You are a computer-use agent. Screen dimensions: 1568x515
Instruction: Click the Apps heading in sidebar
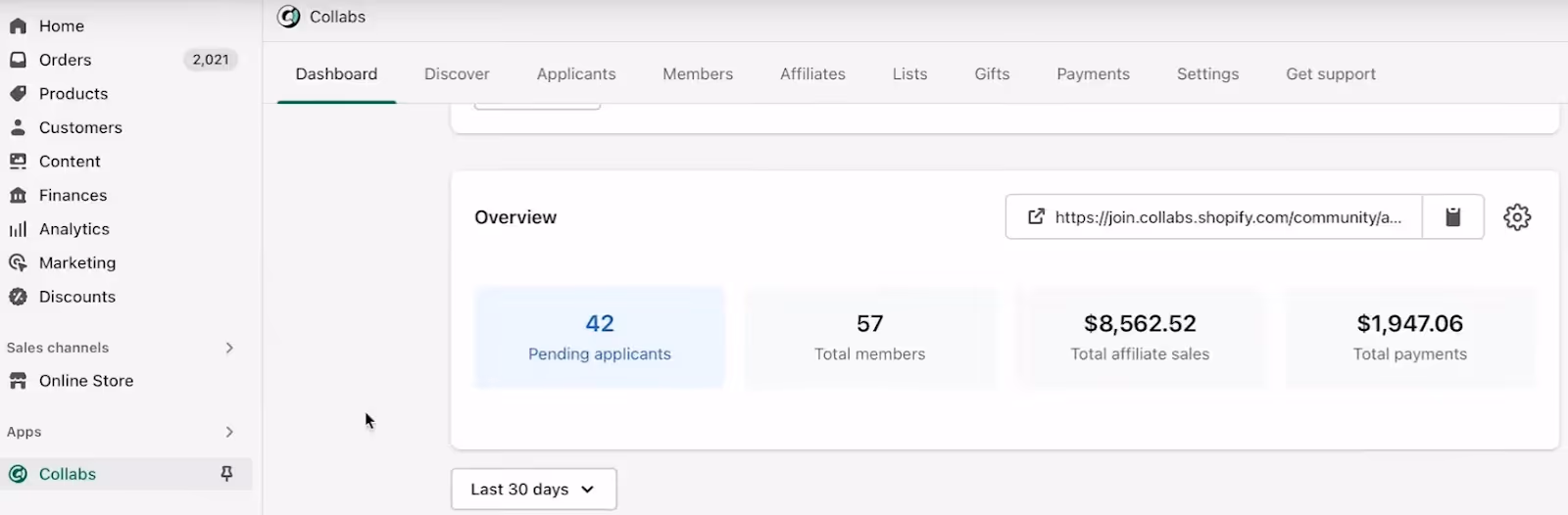tap(24, 432)
